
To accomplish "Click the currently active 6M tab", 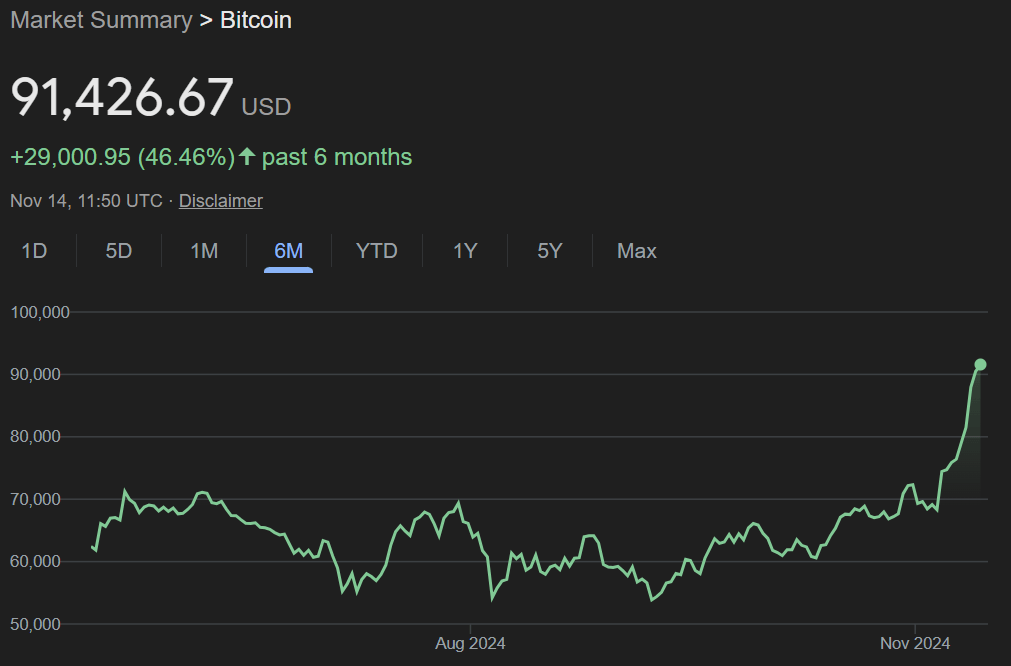I will 287,251.
